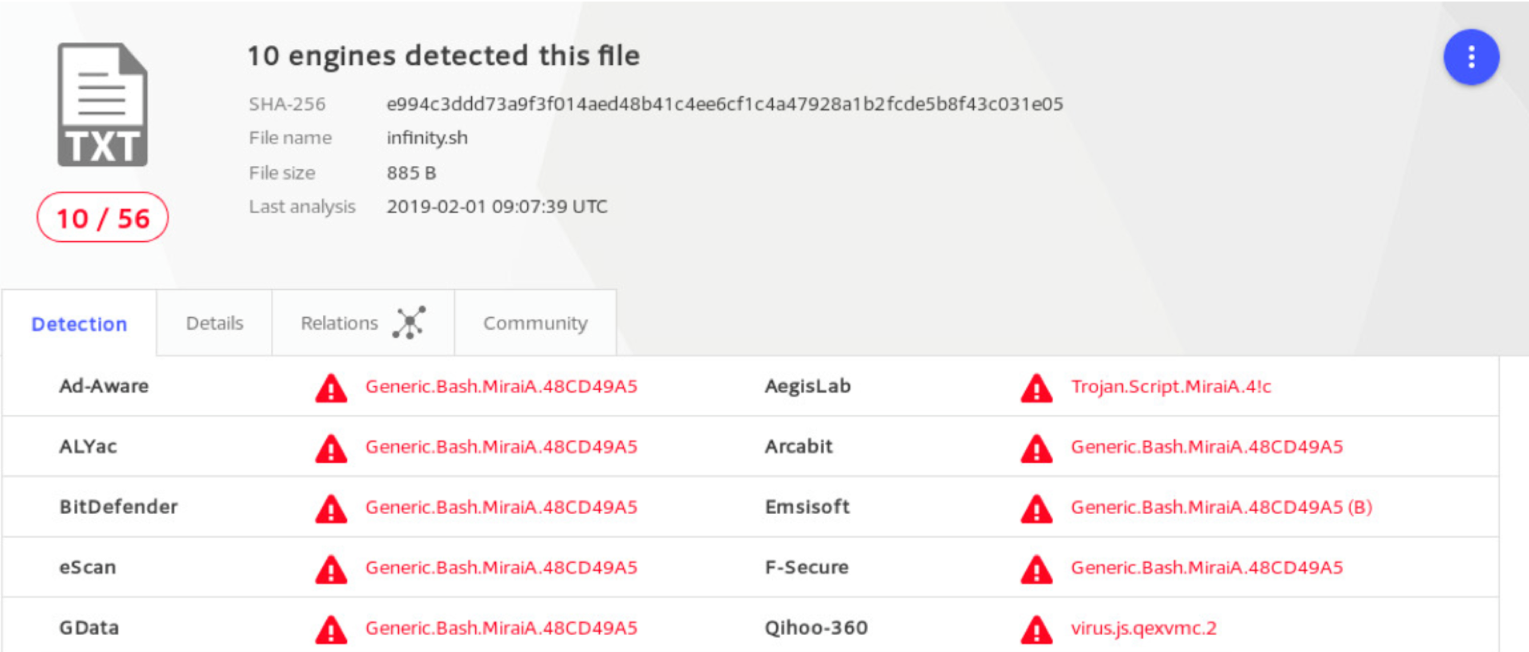Click the warning icon beside GData
Viewport: 1529px width, 652px height.
(x=331, y=628)
